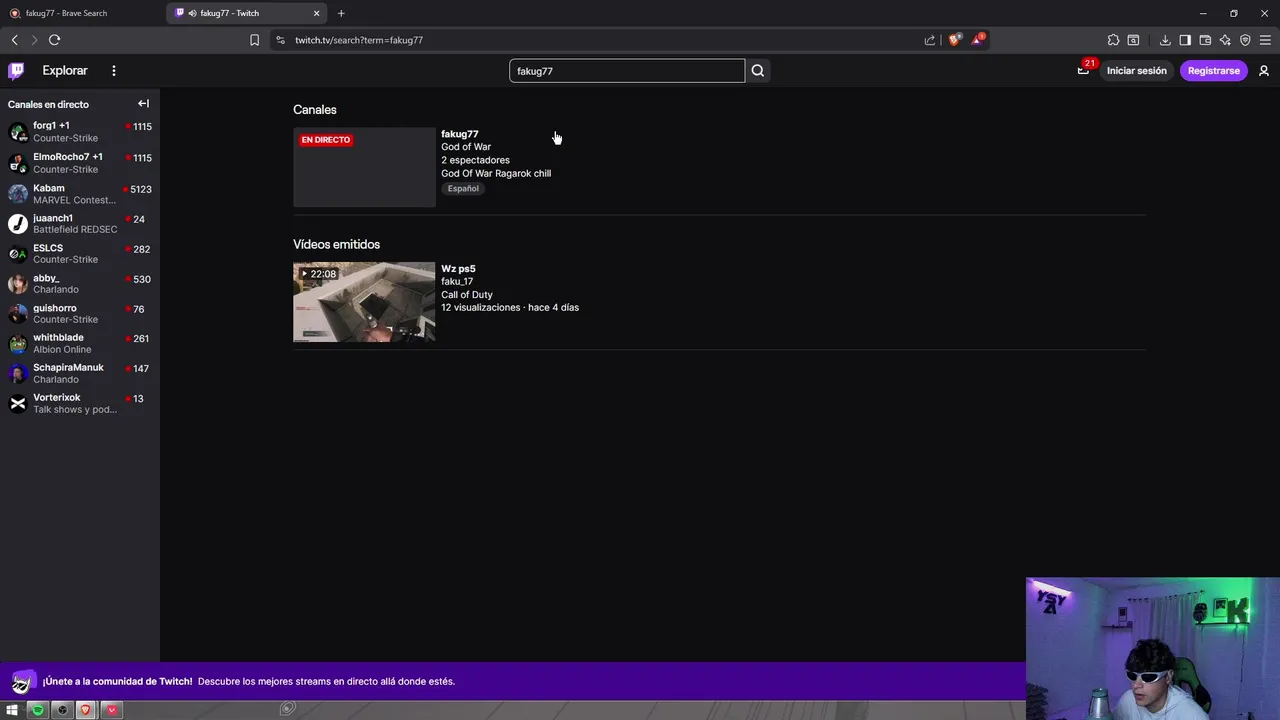This screenshot has width=1280, height=720.
Task: Open the red pocket app in the taskbar
Action: [111, 710]
